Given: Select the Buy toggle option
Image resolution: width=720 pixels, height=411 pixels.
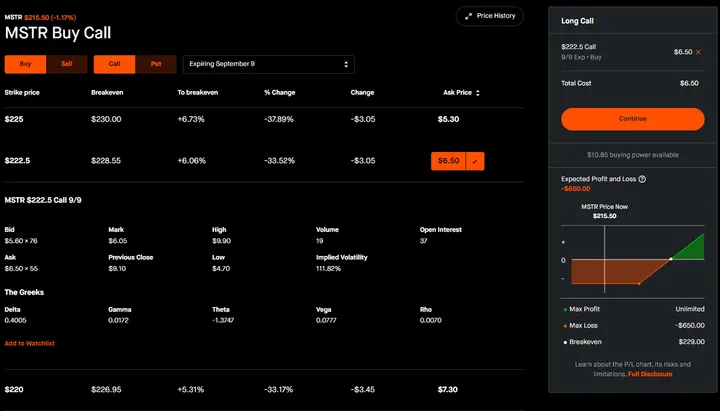Looking at the screenshot, I should tap(25, 64).
